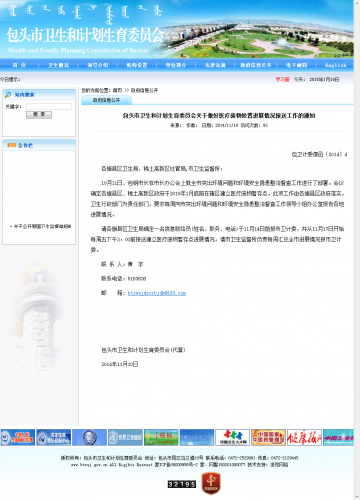
Task: Open the 健康报 red calligraphy banner
Action: click(x=304, y=437)
